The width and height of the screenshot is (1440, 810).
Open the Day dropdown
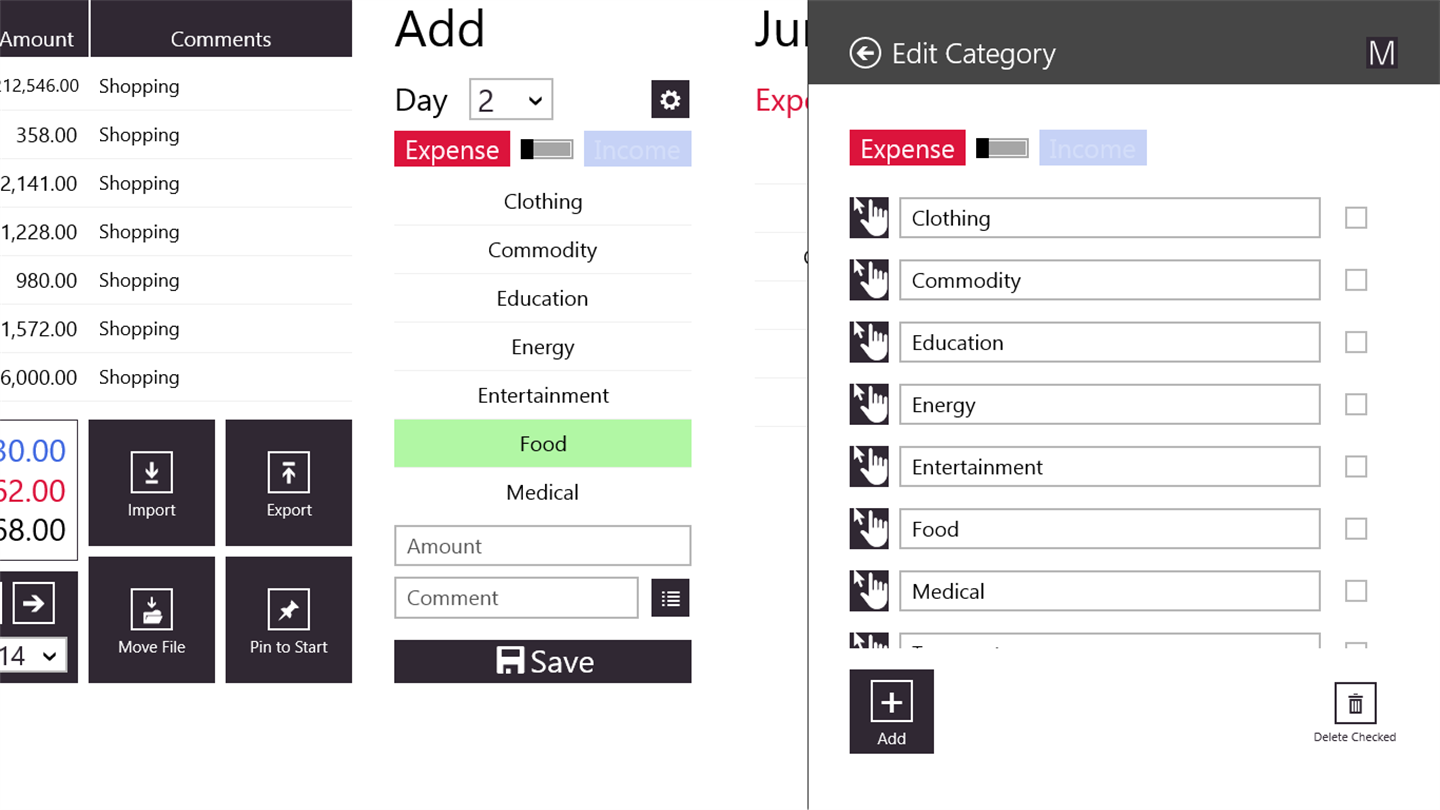(x=510, y=100)
